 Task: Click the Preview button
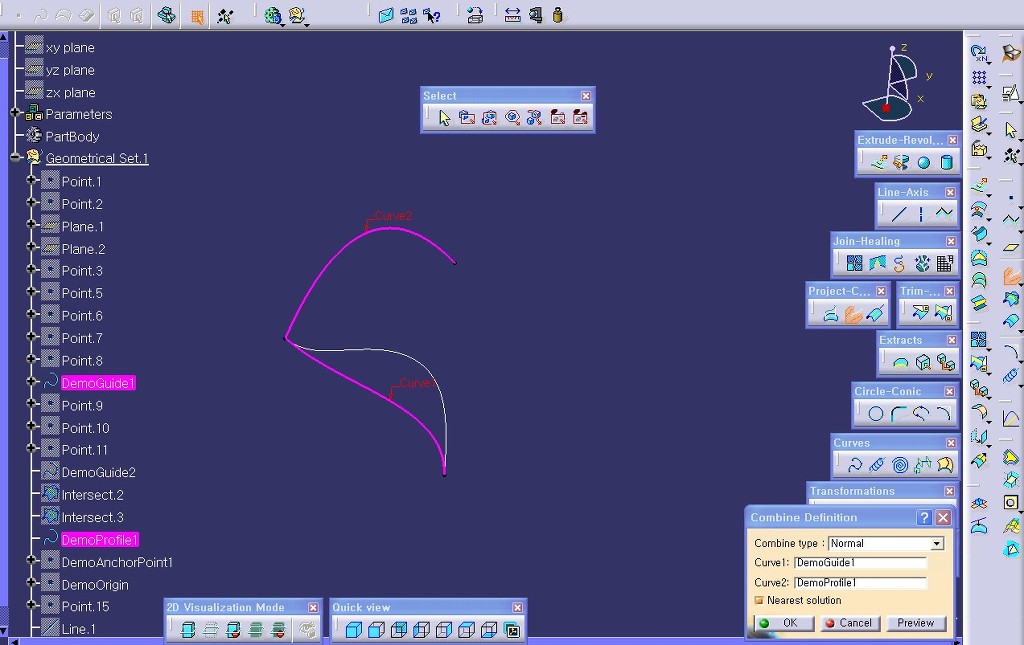[915, 623]
